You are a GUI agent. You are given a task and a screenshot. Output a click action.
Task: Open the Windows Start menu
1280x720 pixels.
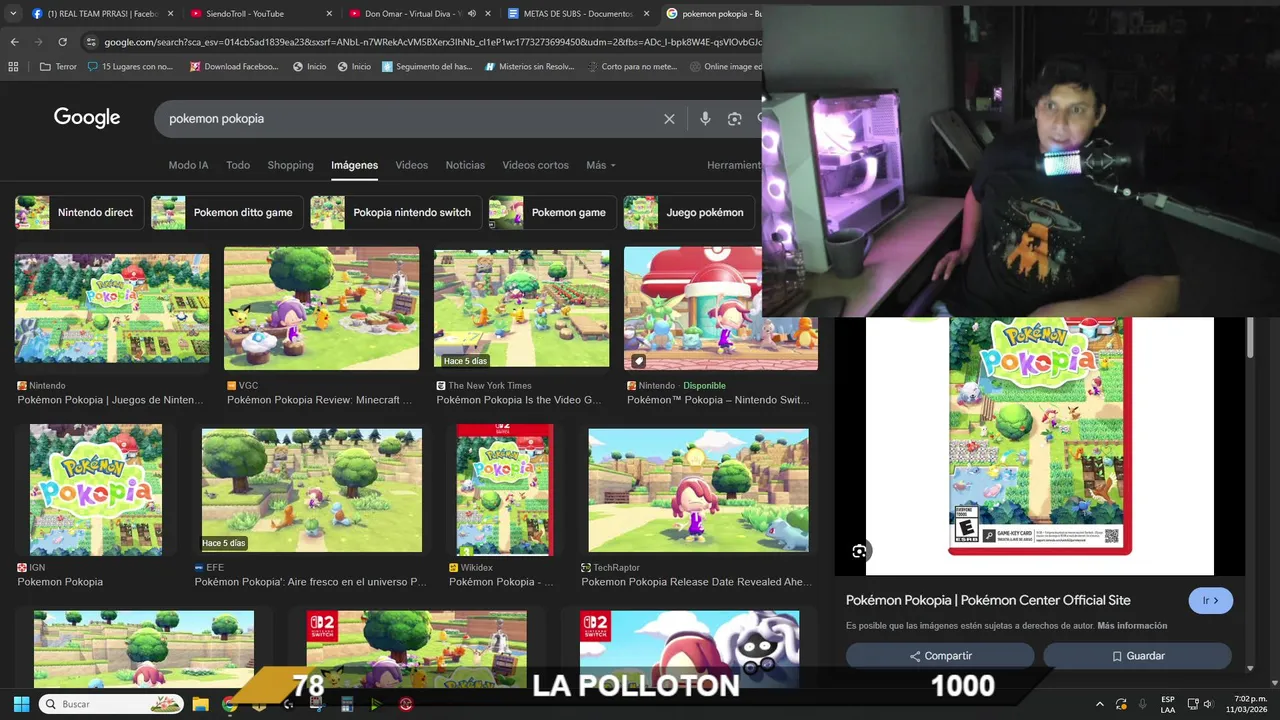(21, 704)
